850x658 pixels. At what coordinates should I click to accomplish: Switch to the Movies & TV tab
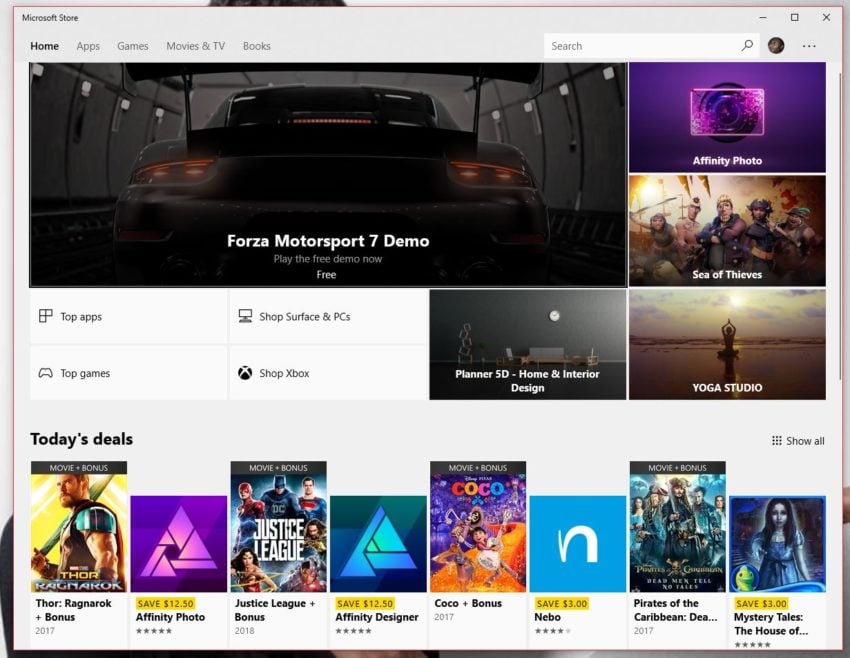pyautogui.click(x=196, y=46)
